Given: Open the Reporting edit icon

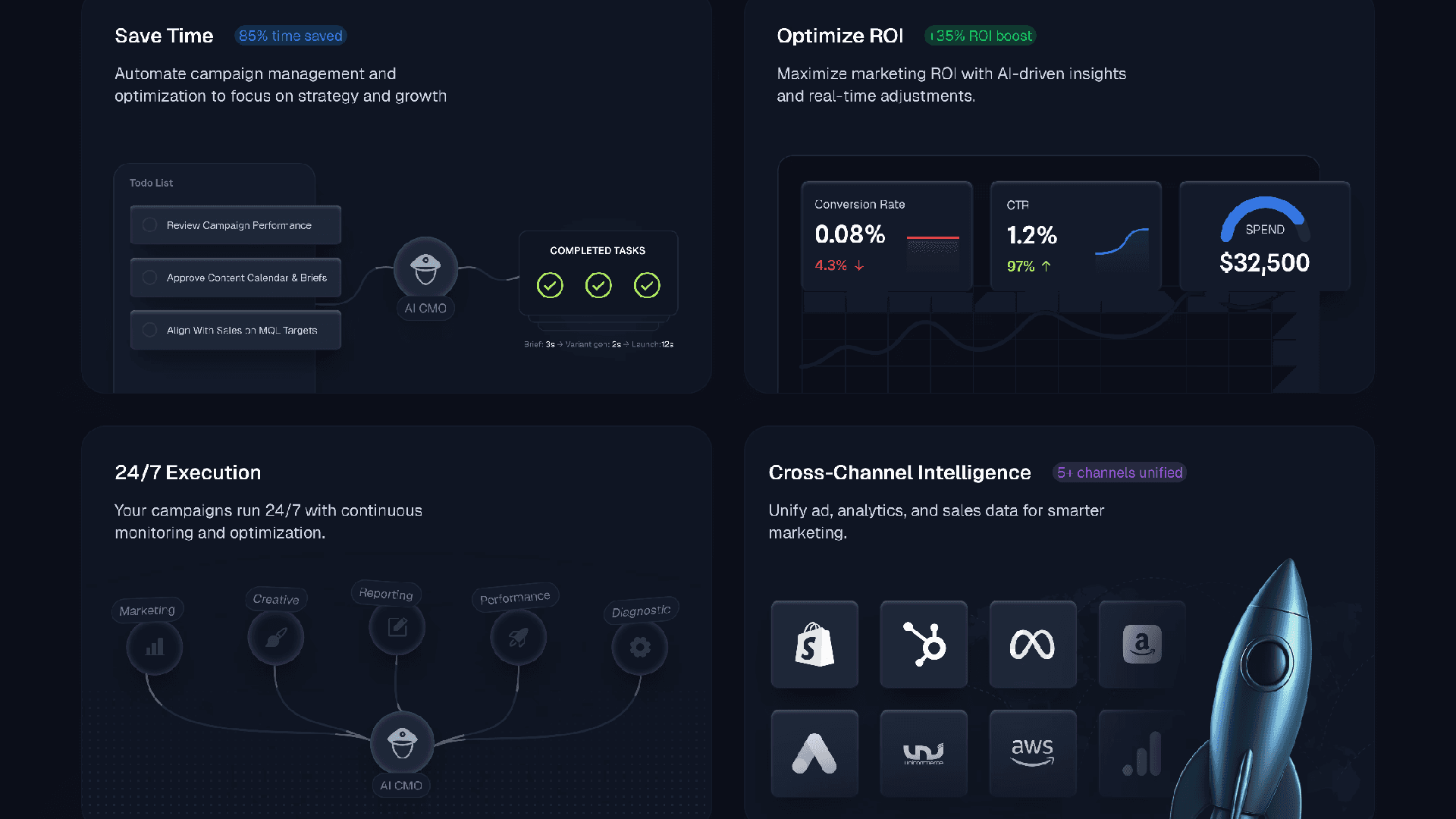Looking at the screenshot, I should 397,627.
